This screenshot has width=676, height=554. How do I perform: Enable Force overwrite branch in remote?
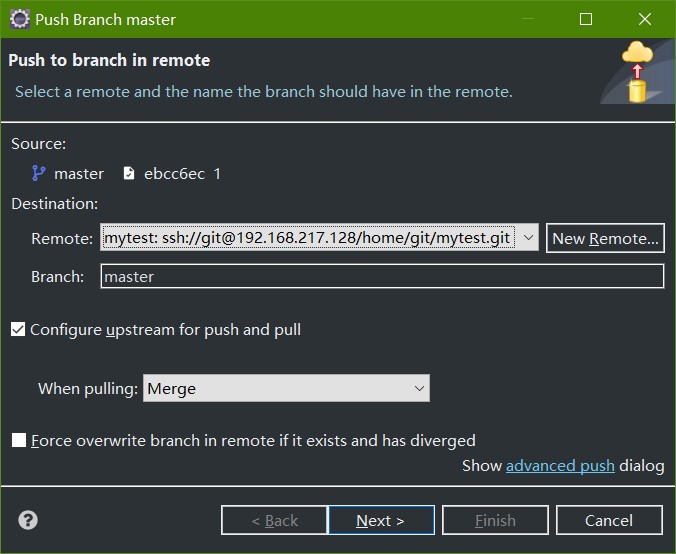point(19,440)
